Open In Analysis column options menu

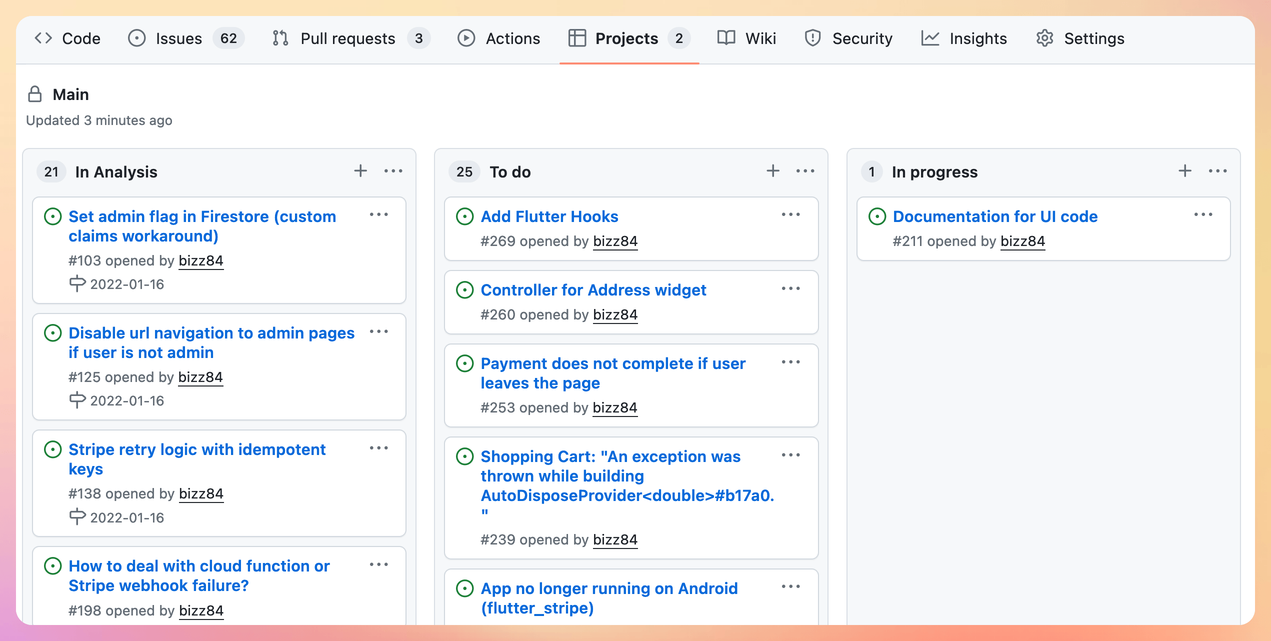pos(394,171)
